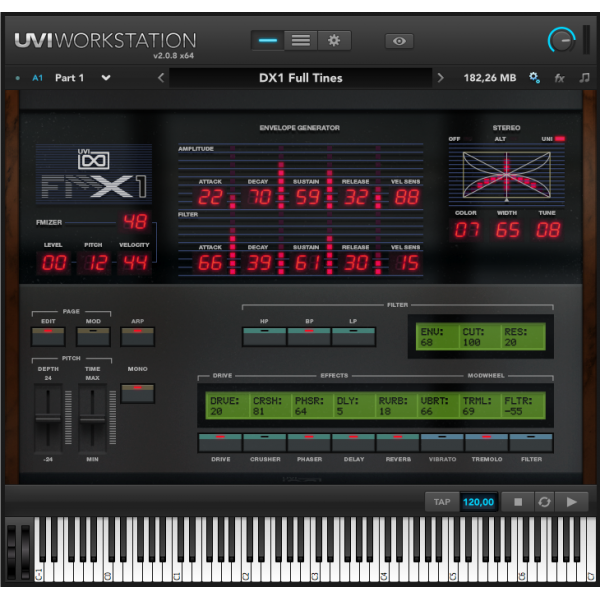
Task: Click the TAP tempo button
Action: point(442,502)
